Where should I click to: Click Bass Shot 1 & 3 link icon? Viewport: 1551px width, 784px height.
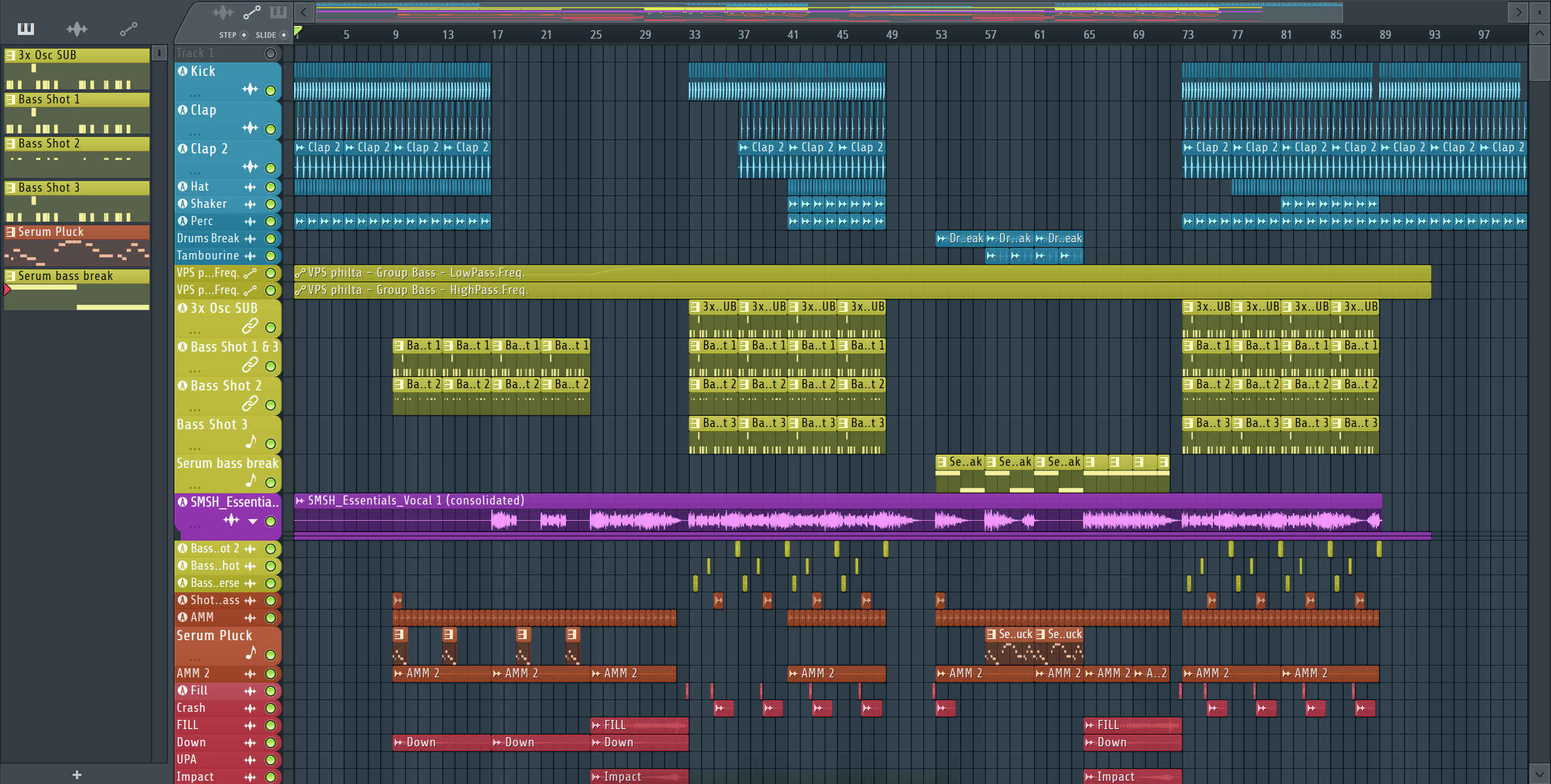pyautogui.click(x=250, y=365)
